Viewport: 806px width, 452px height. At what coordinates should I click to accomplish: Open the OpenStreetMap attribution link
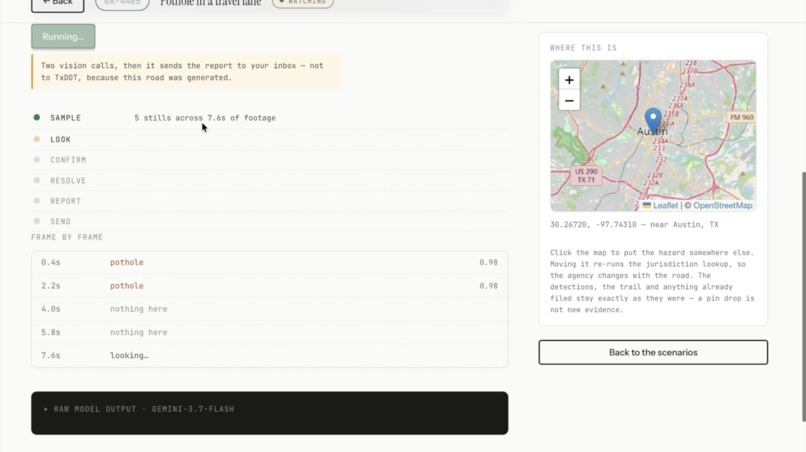(x=722, y=205)
